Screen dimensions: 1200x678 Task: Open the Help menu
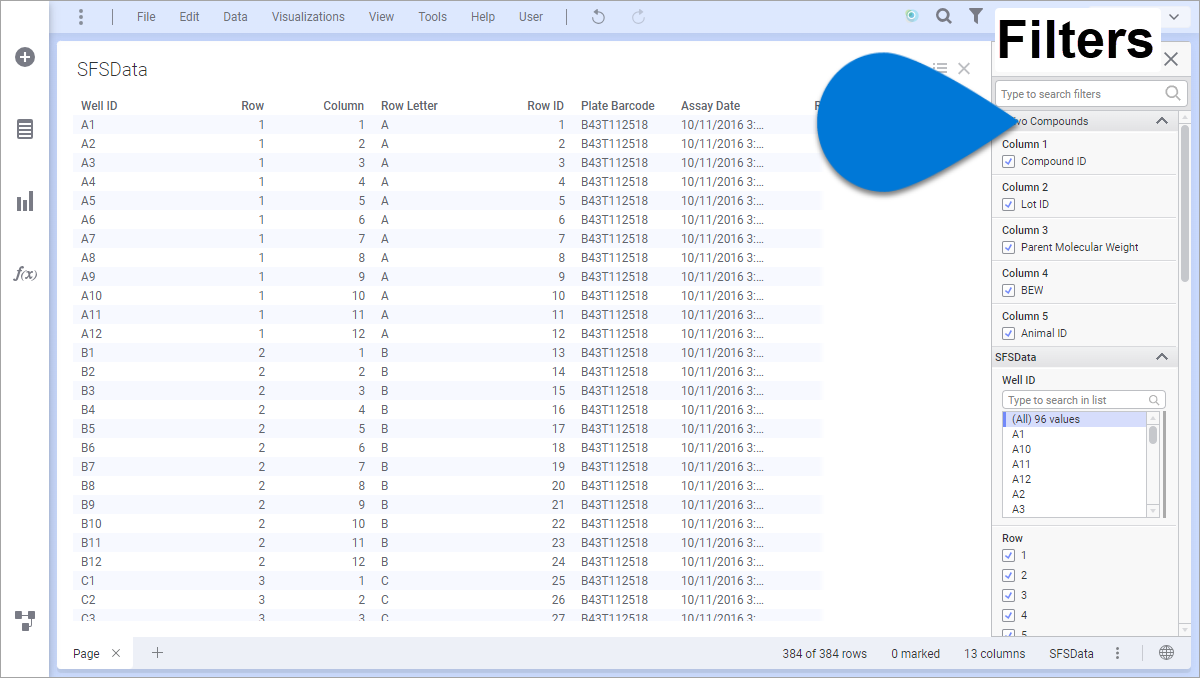(483, 17)
